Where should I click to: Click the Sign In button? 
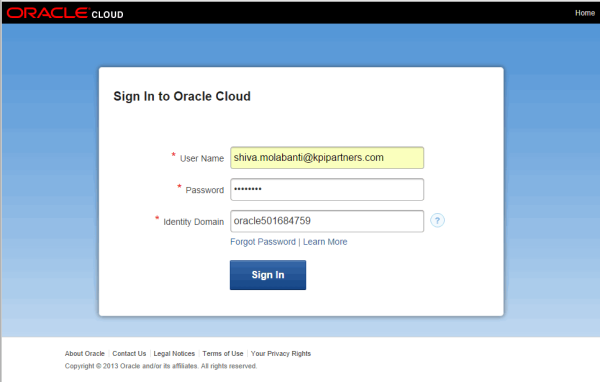coord(268,275)
